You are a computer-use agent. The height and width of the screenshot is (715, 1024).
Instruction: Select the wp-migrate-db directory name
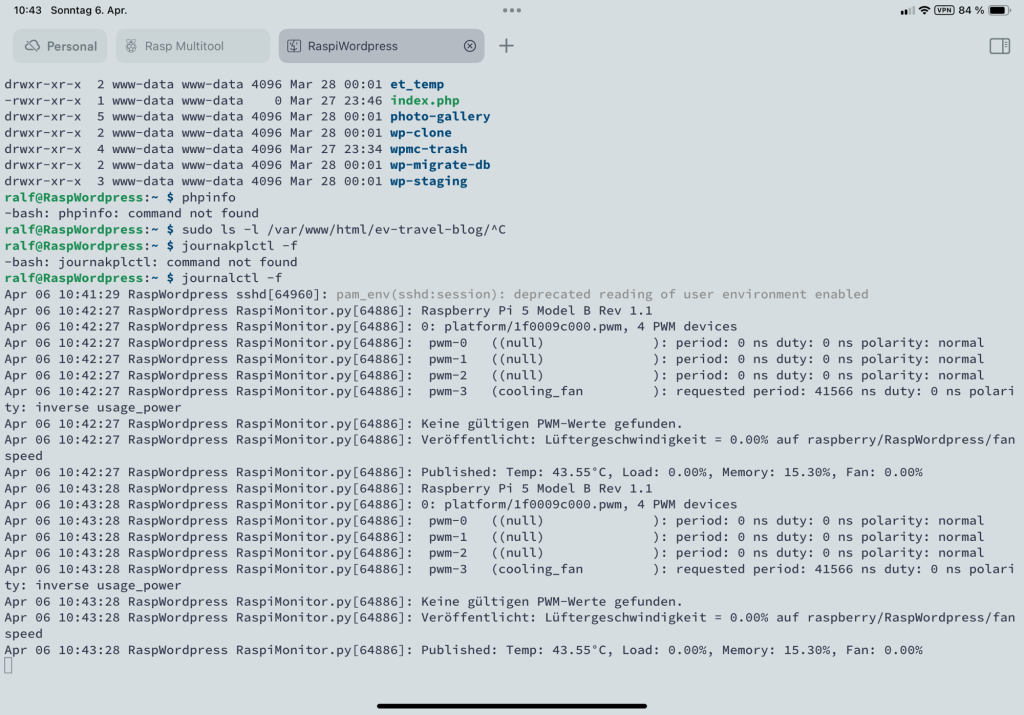(x=440, y=165)
